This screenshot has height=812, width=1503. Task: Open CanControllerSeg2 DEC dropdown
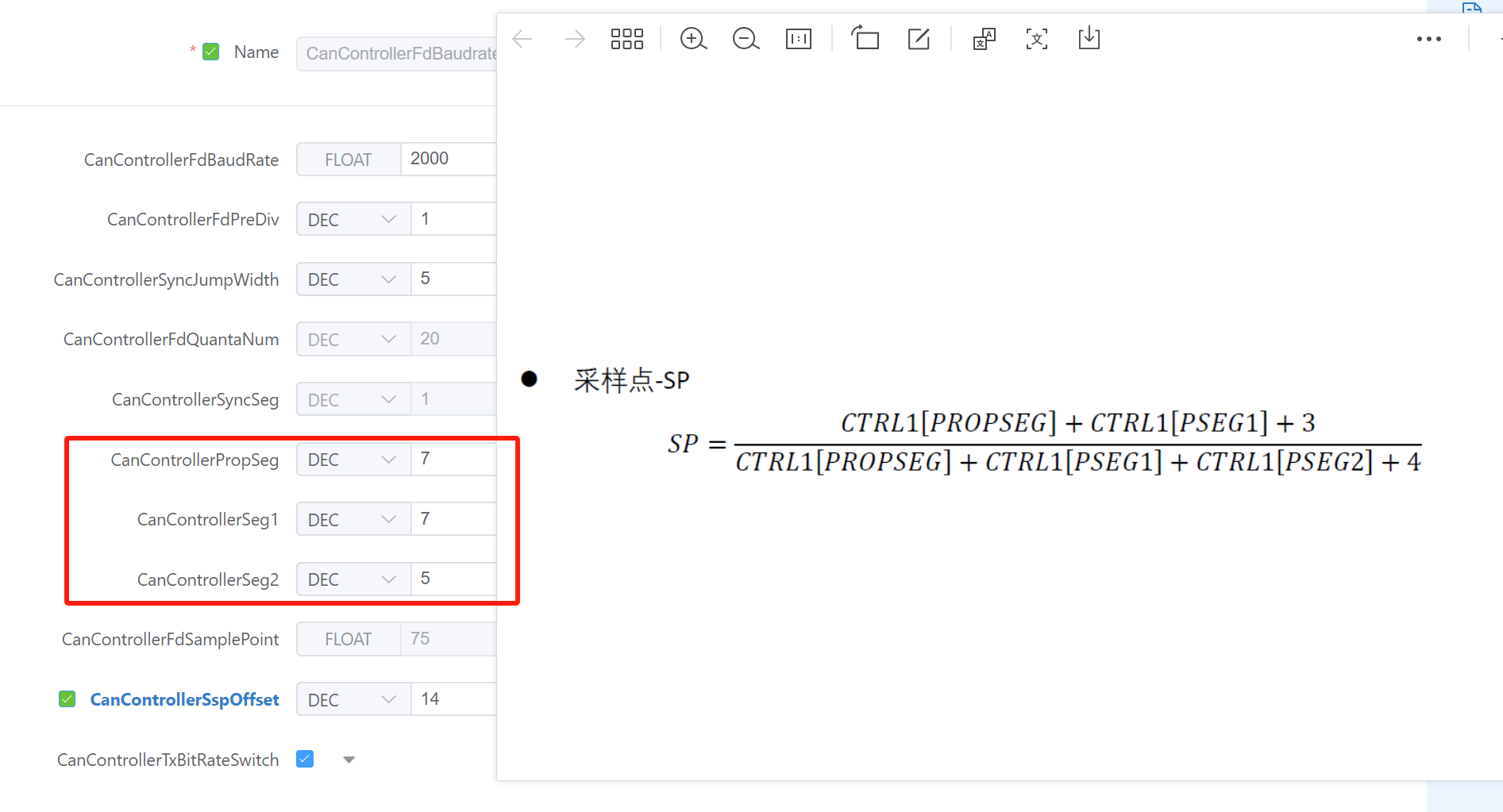pyautogui.click(x=353, y=579)
